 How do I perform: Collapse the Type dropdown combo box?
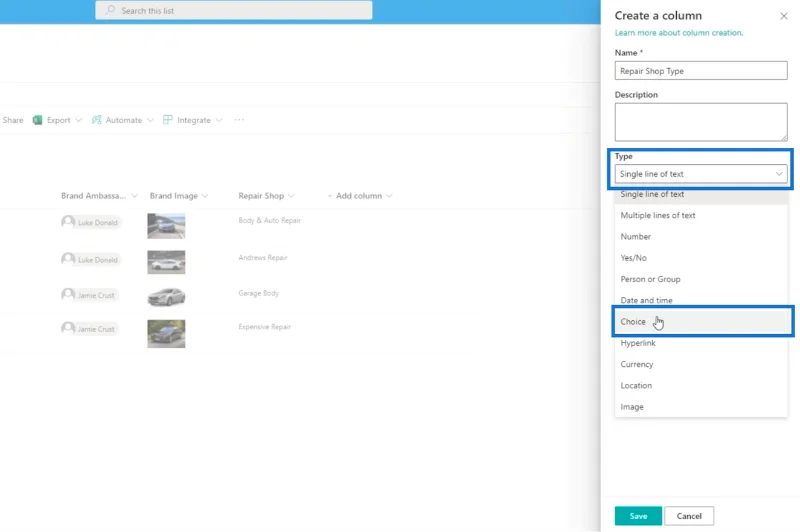click(x=701, y=174)
